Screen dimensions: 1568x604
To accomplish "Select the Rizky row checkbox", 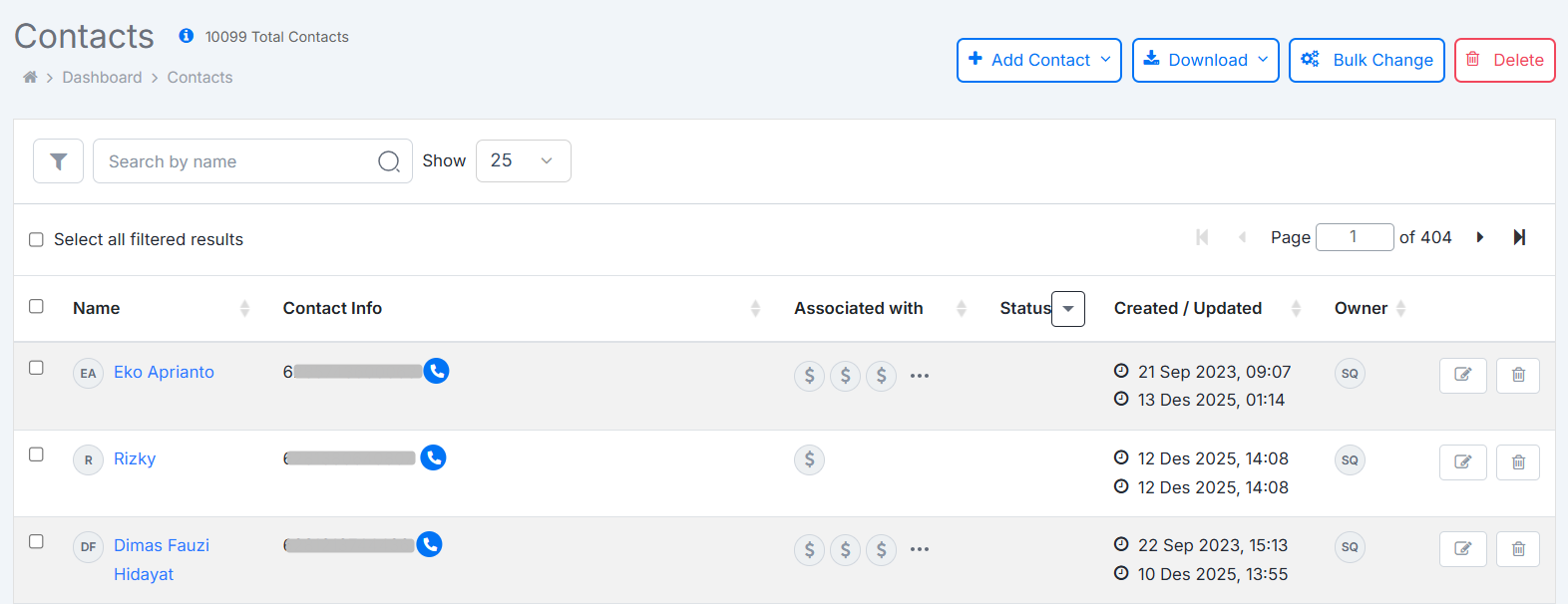I will point(37,454).
